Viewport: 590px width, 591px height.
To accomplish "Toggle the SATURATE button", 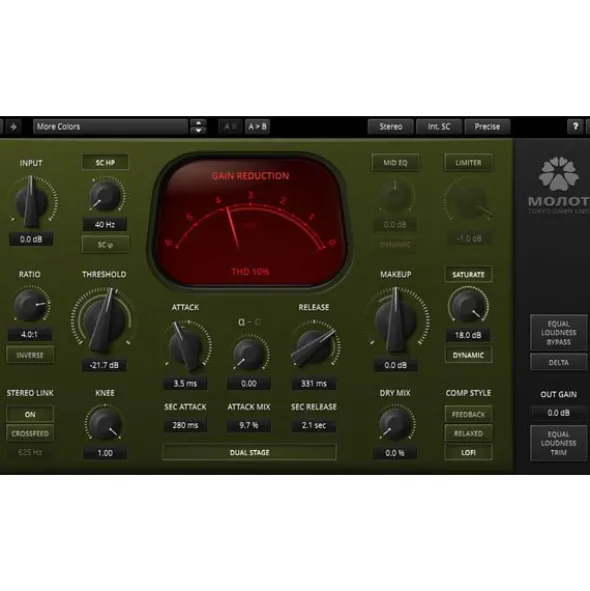I will pyautogui.click(x=468, y=274).
